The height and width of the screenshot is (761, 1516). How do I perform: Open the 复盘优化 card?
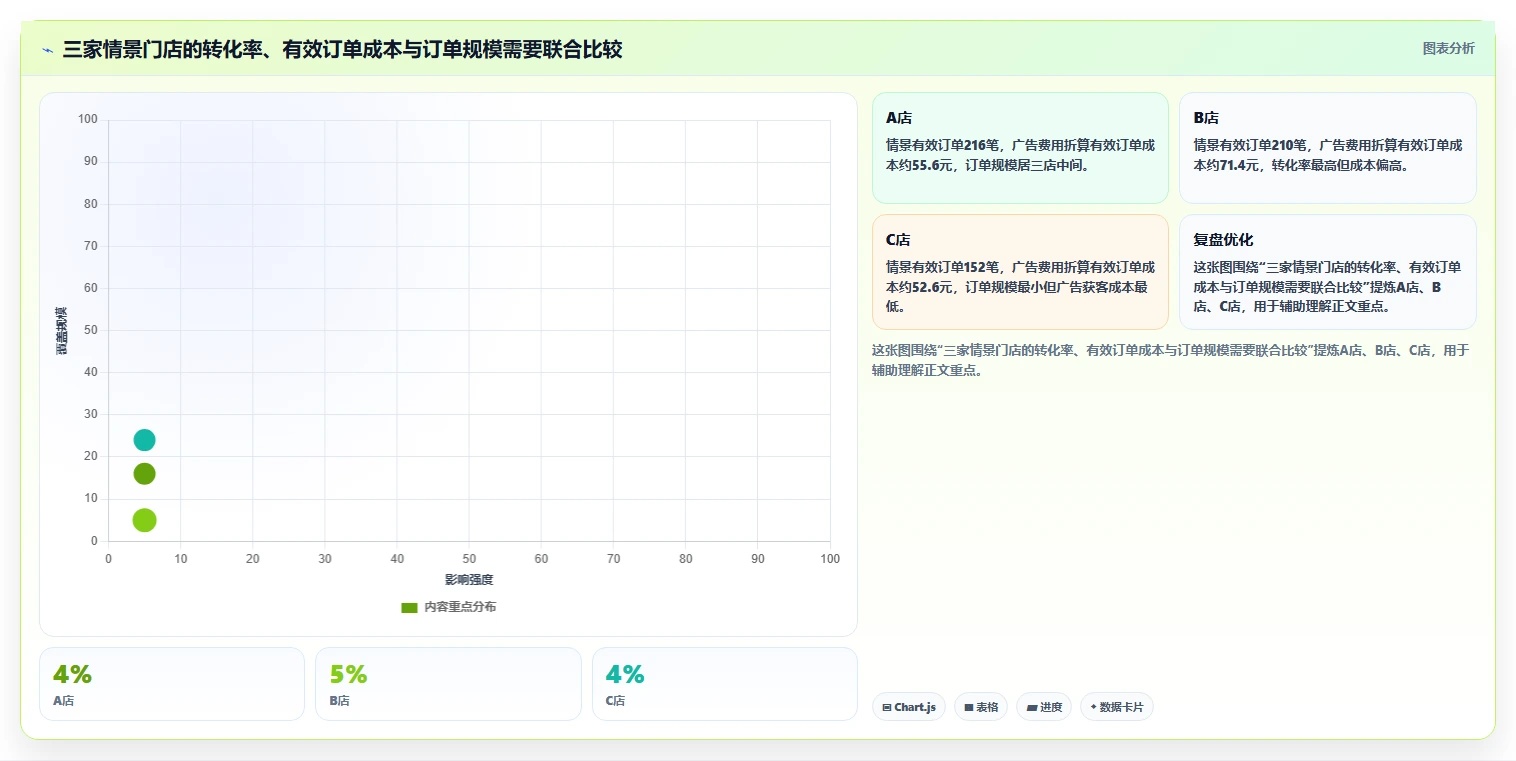(1327, 272)
